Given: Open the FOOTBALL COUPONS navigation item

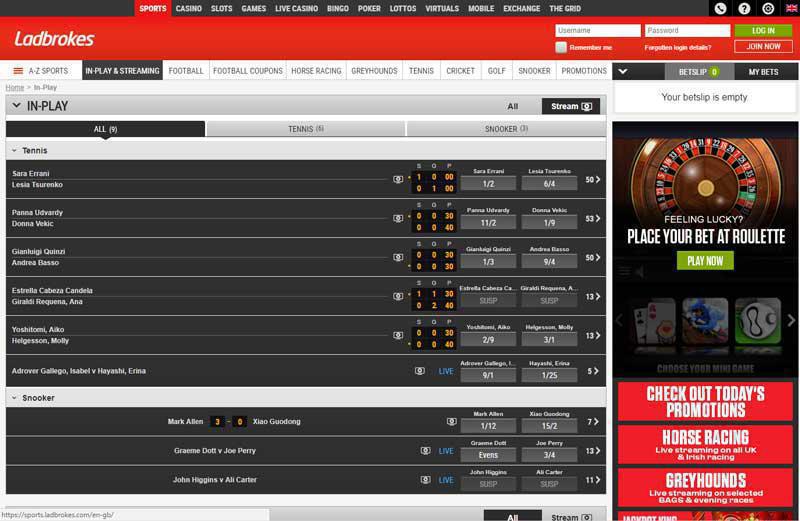Looking at the screenshot, I should point(247,71).
